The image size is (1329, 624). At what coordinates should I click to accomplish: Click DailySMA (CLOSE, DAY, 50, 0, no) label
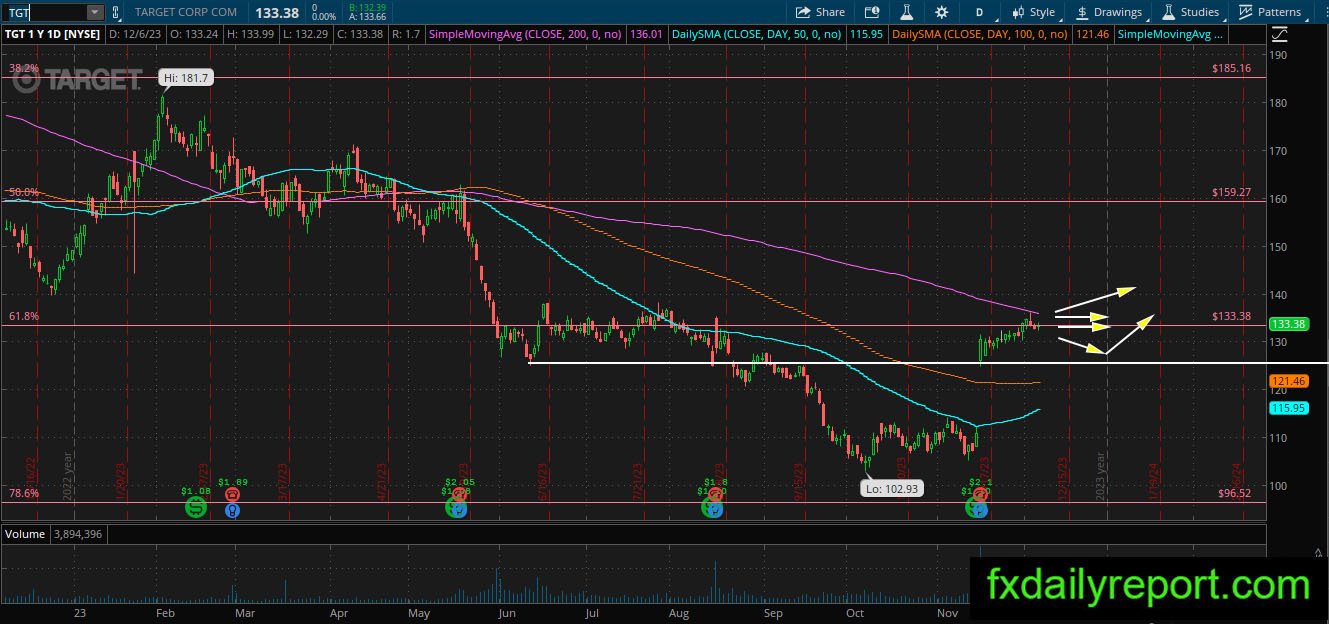click(x=758, y=34)
